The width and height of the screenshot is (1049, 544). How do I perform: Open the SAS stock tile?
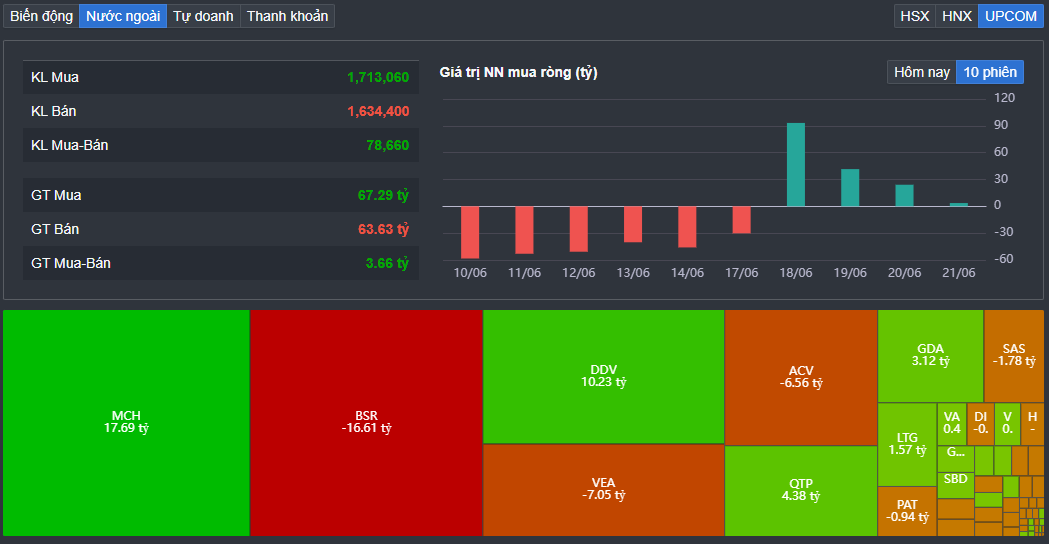1013,355
